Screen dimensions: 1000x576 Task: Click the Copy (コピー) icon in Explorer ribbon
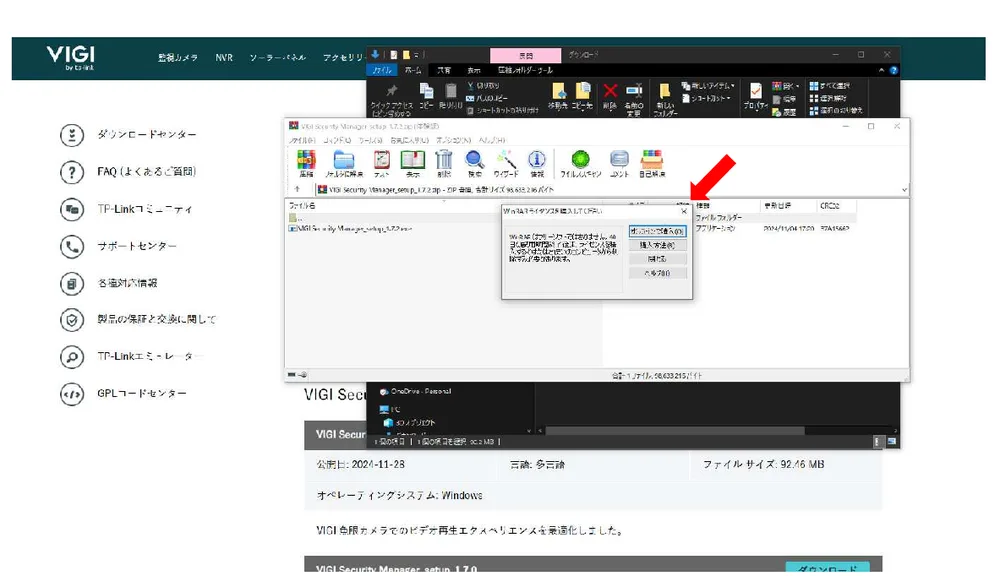click(427, 96)
